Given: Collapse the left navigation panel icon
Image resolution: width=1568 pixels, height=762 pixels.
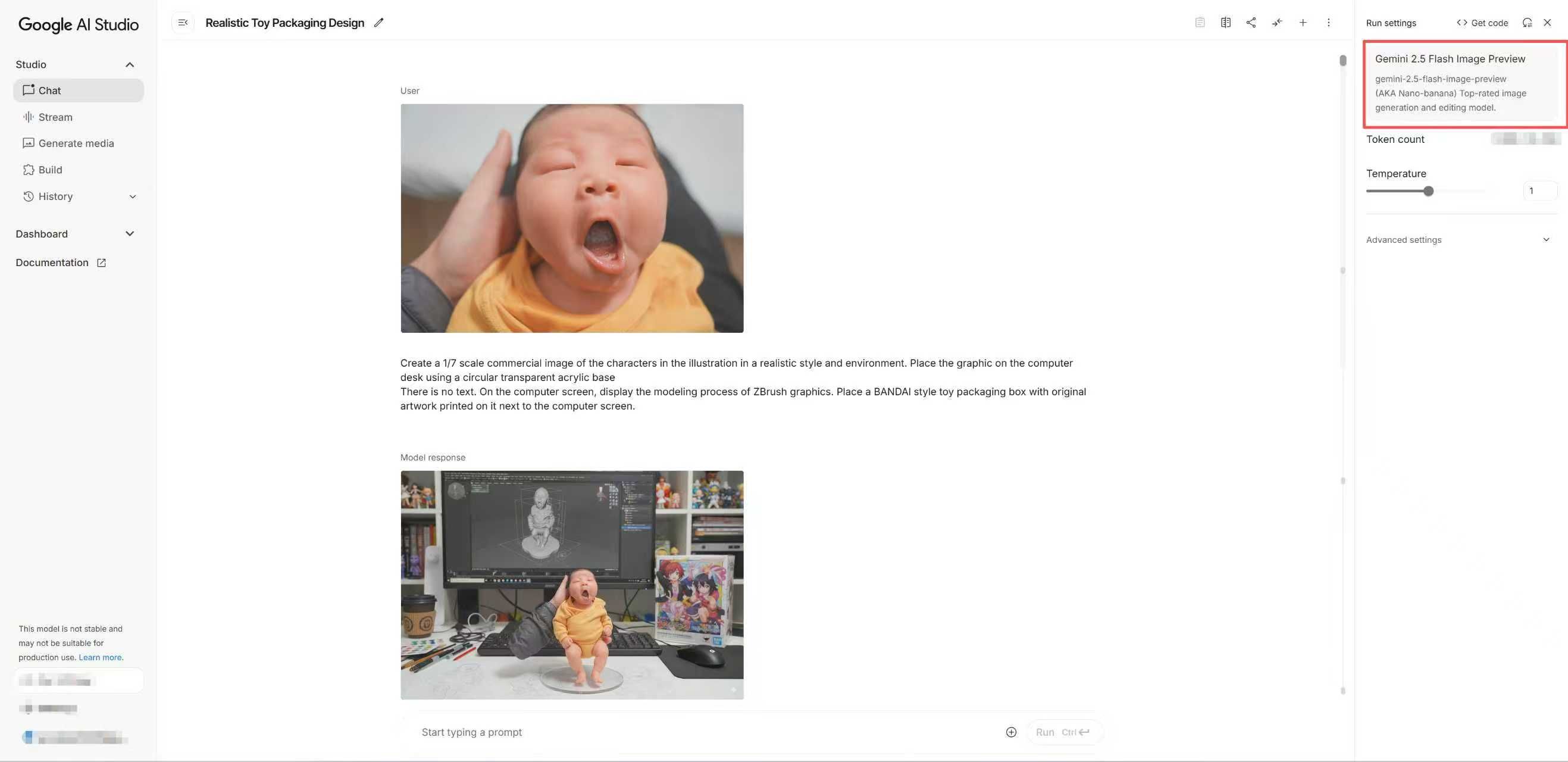Looking at the screenshot, I should coord(183,23).
